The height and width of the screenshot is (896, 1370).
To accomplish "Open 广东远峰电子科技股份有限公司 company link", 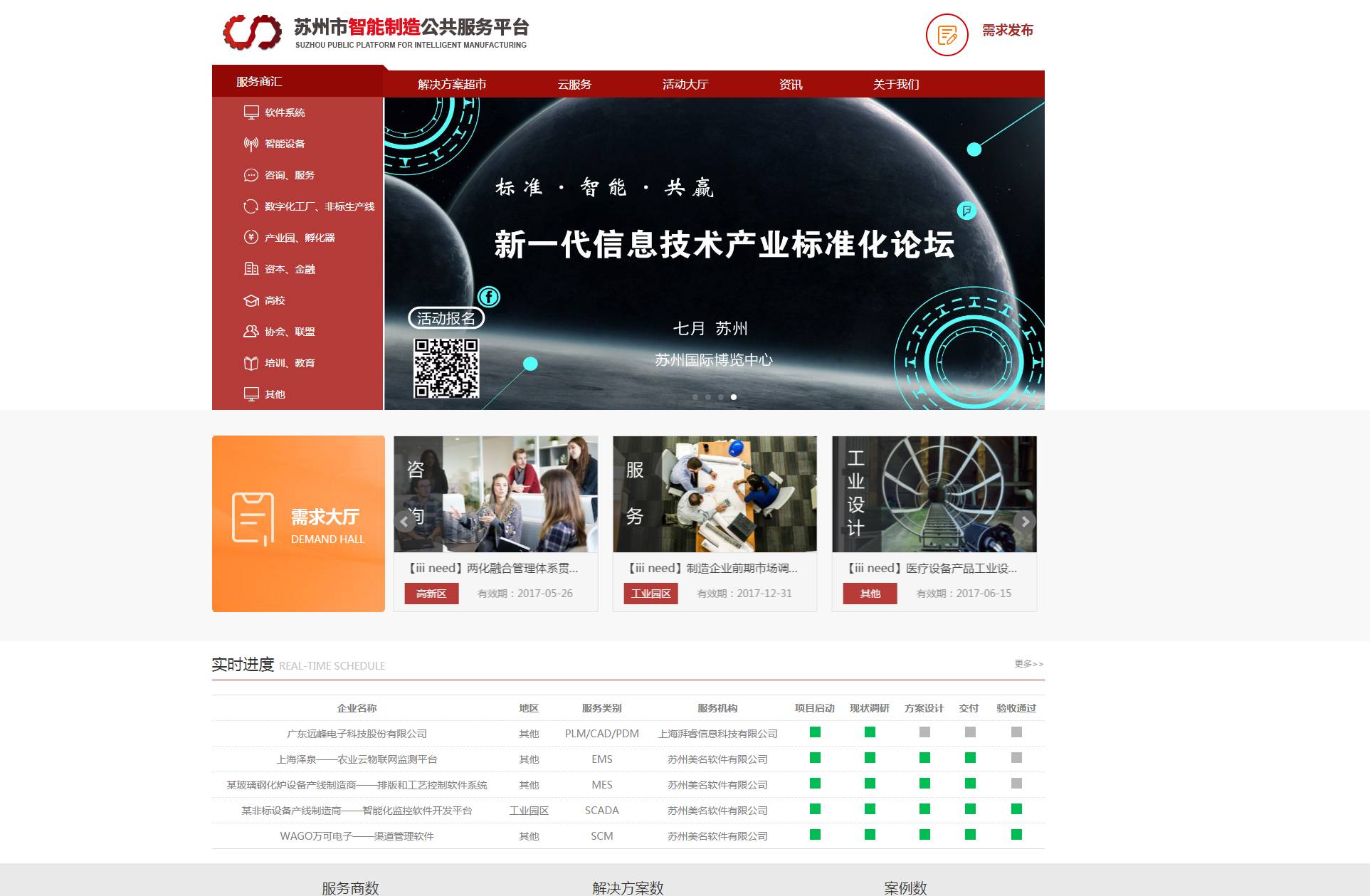I will 357,734.
